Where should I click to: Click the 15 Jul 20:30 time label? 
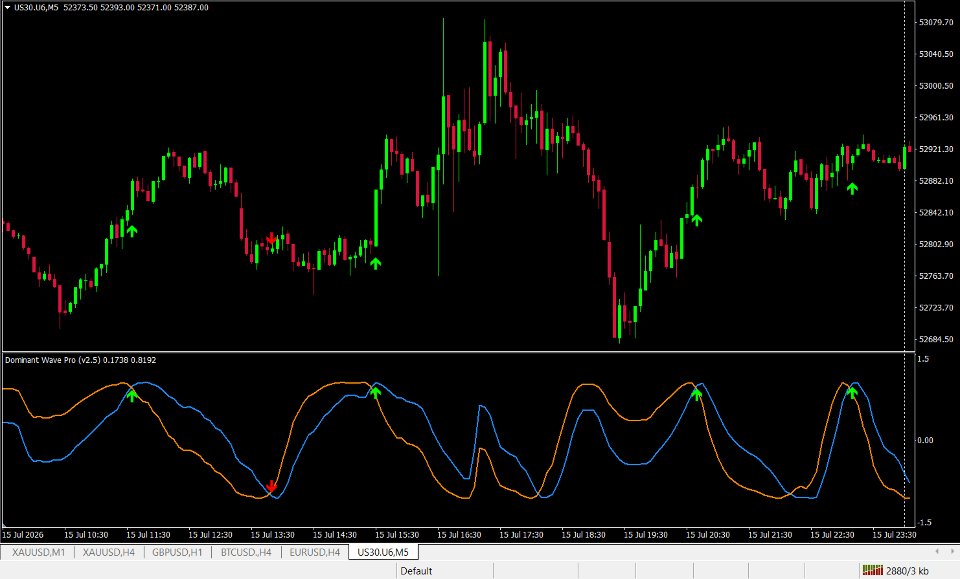708,535
